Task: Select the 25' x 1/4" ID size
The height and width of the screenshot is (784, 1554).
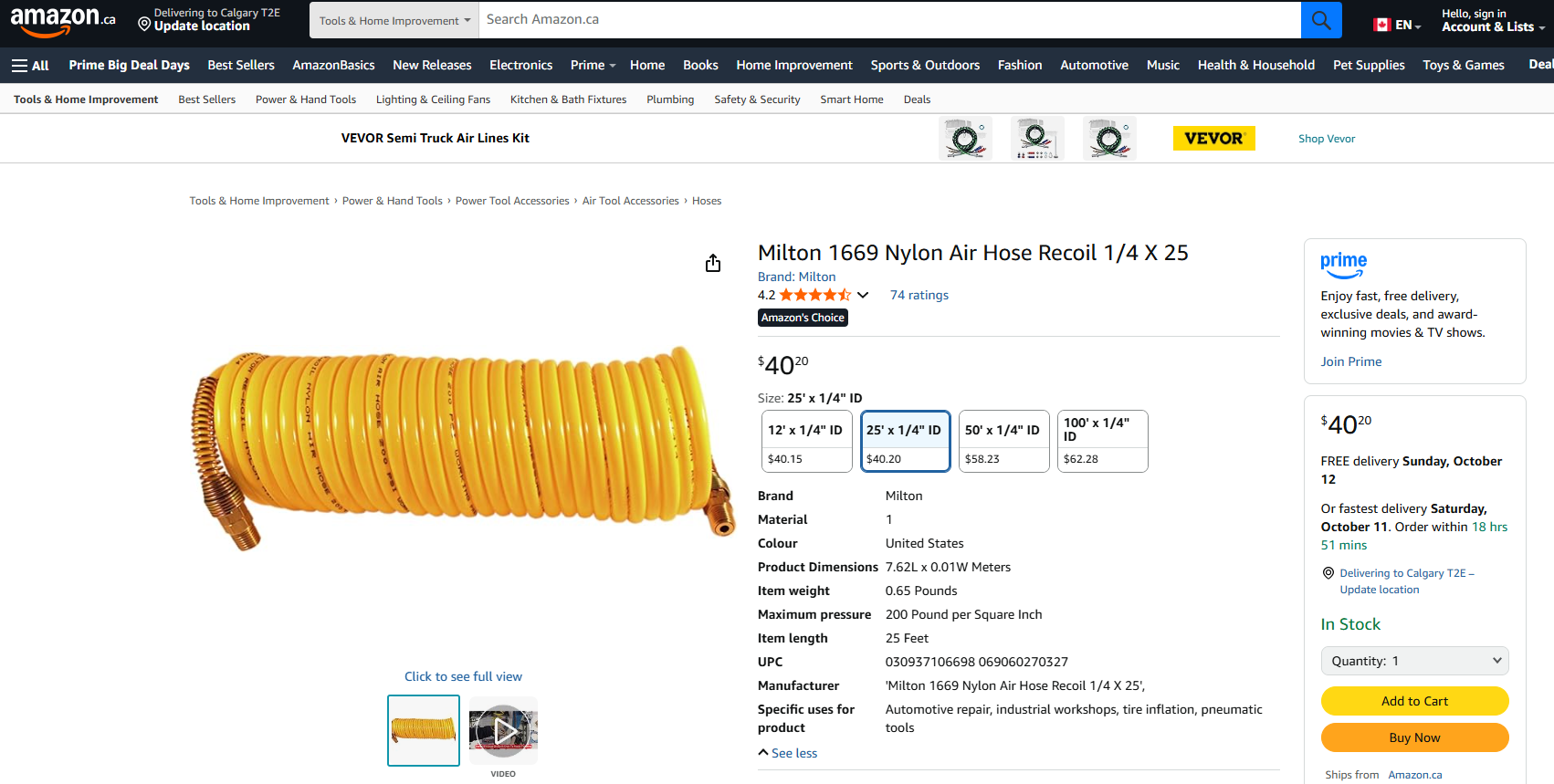Action: pyautogui.click(x=906, y=442)
